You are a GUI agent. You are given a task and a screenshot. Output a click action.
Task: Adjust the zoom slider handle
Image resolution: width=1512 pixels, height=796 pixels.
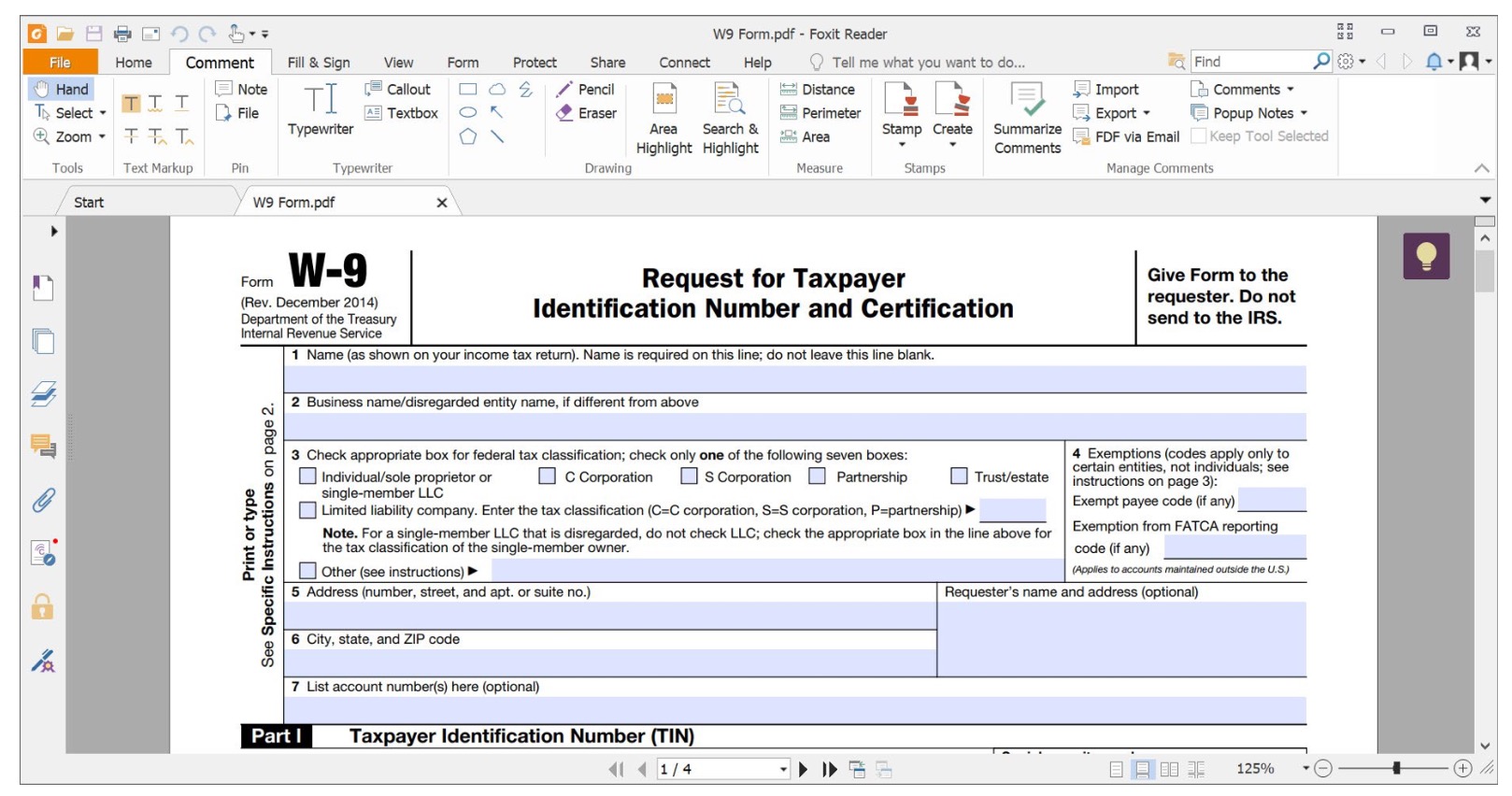[1396, 768]
